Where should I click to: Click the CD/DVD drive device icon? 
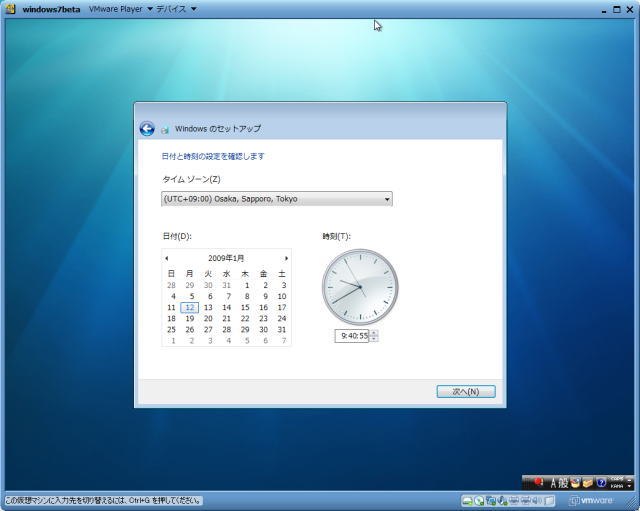(479, 501)
